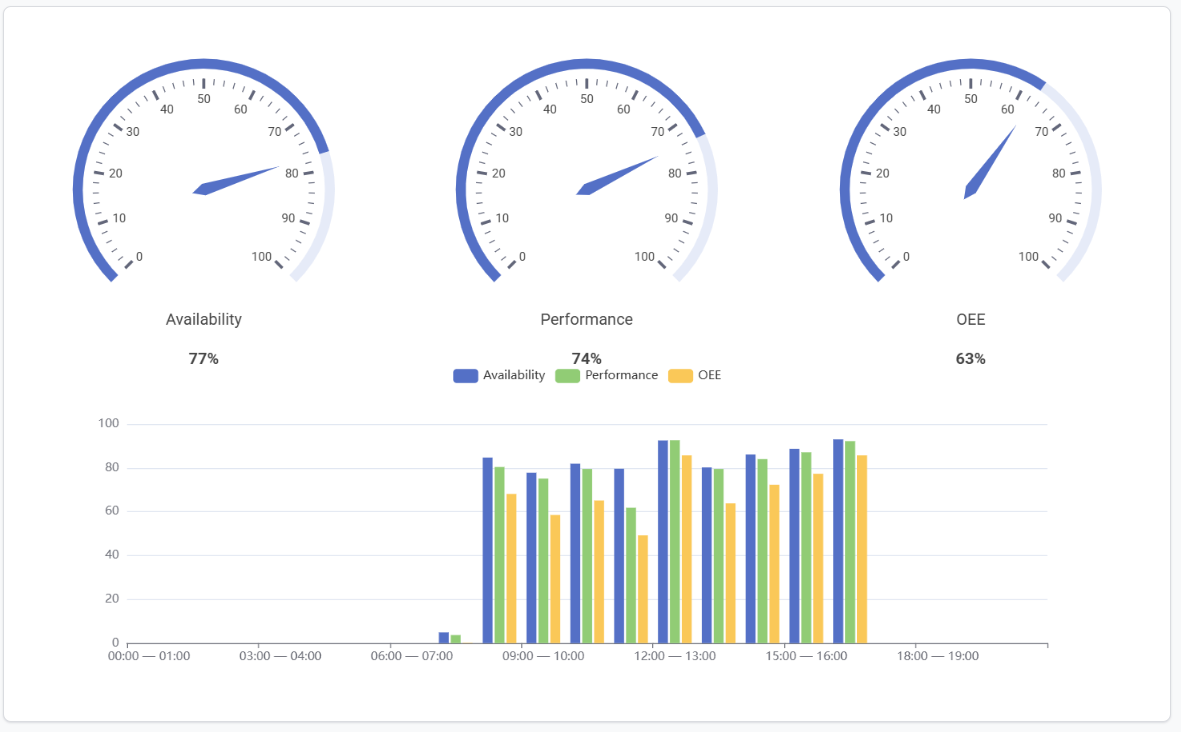Click the 09:00 — 10:00 axis label
Image resolution: width=1181 pixels, height=732 pixels.
click(x=543, y=656)
